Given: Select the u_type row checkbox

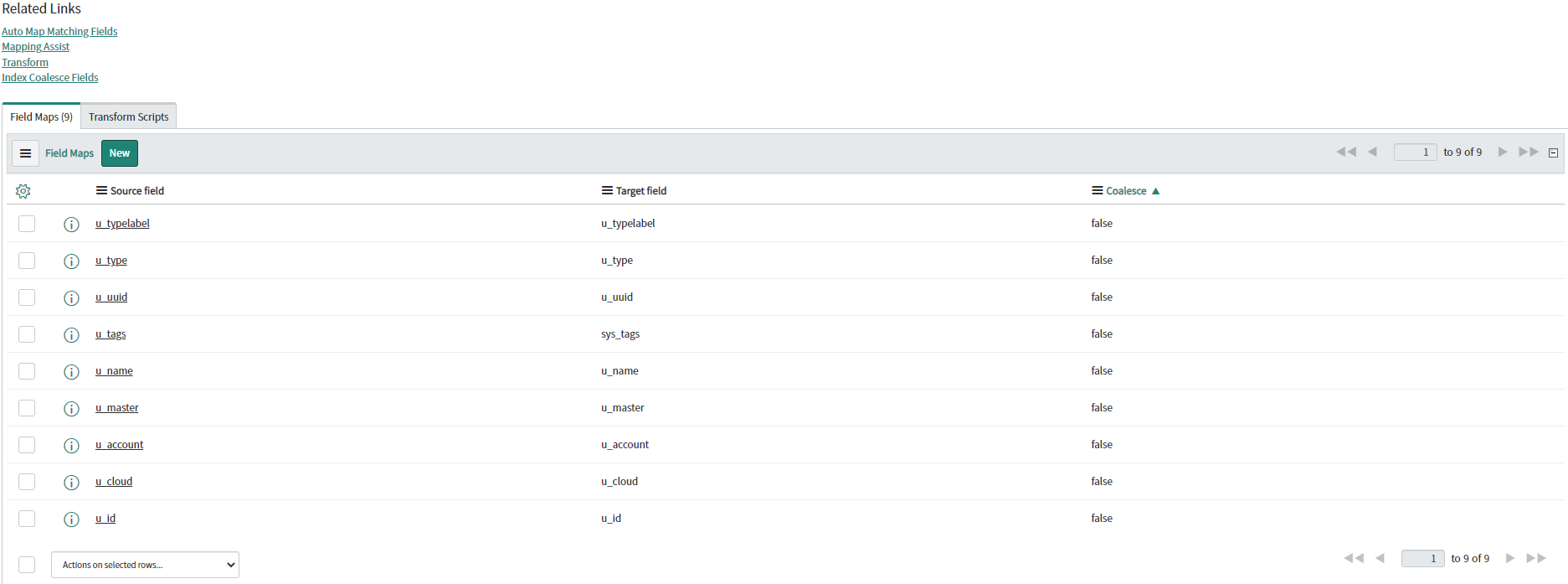Looking at the screenshot, I should [x=27, y=261].
